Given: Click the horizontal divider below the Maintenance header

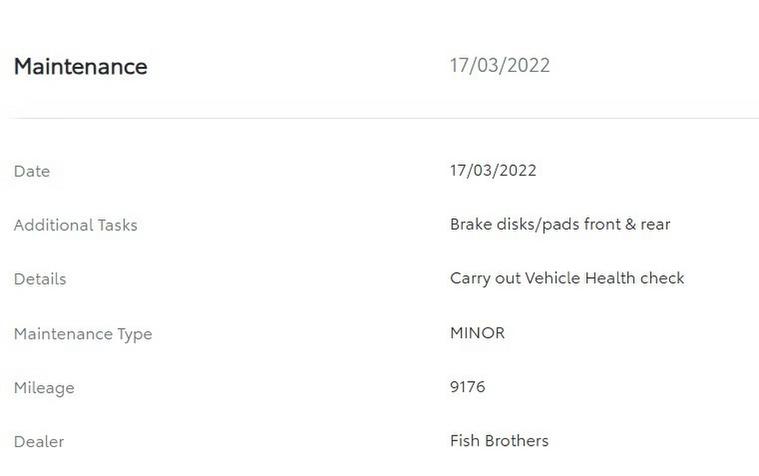Looking at the screenshot, I should [385, 118].
